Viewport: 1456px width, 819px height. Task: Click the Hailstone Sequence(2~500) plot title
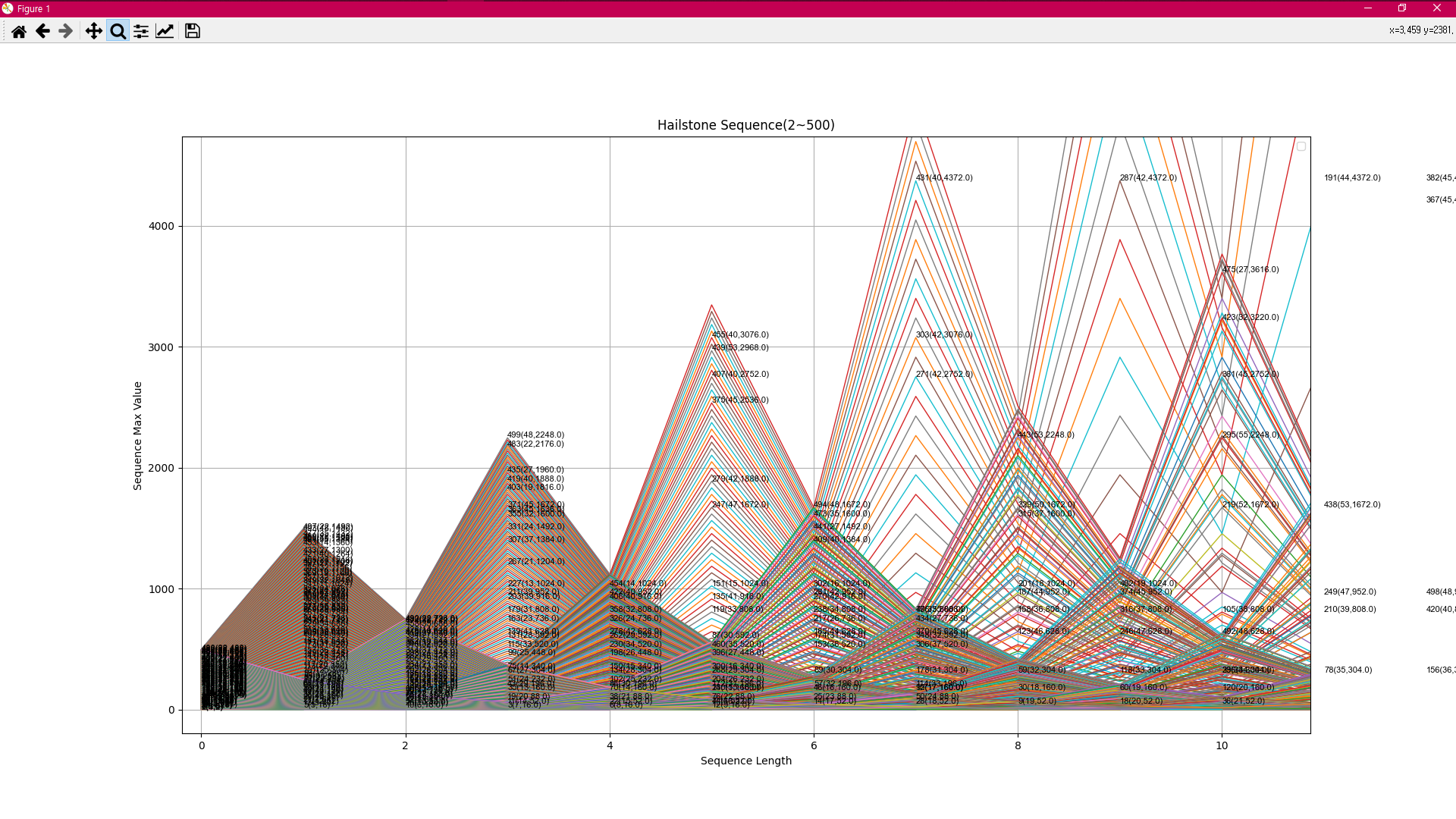(x=745, y=125)
